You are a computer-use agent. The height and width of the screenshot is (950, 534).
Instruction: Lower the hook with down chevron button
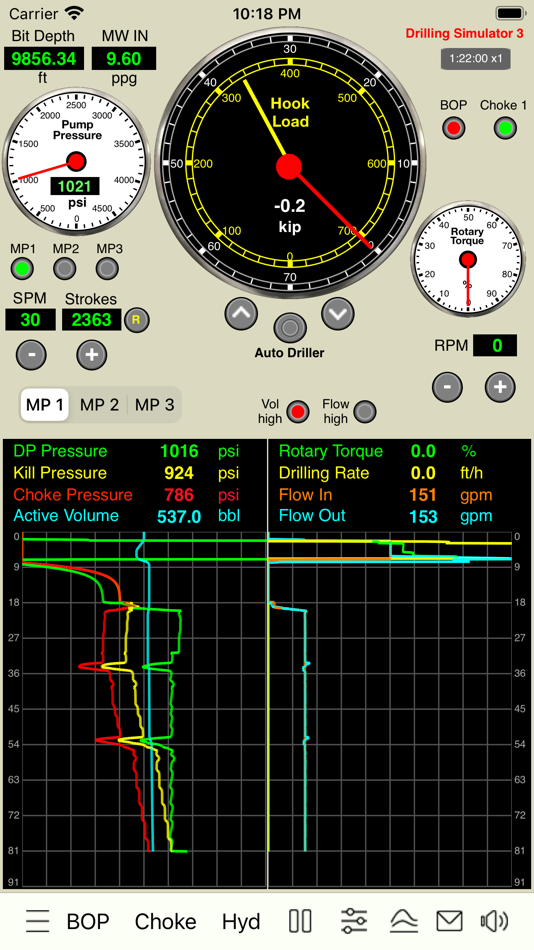338,313
